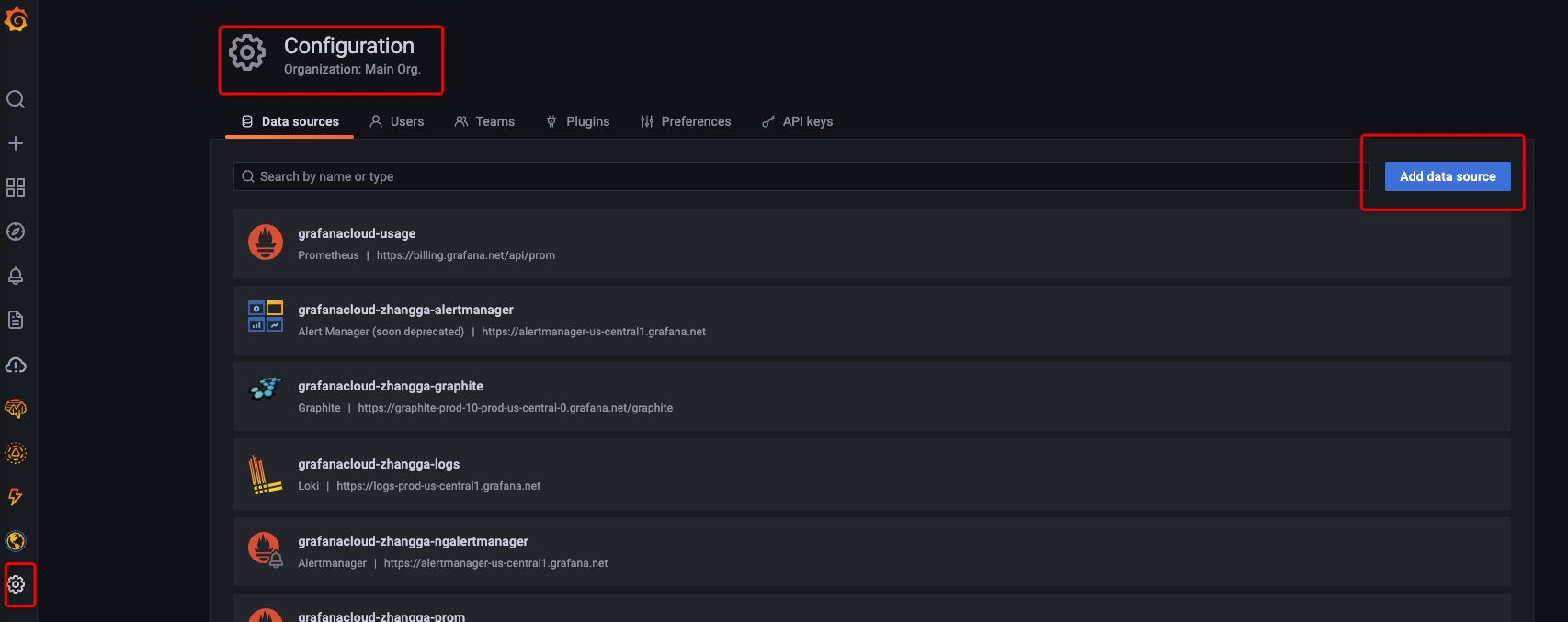Open the grafanacloud-zhangga-graphite data source
The height and width of the screenshot is (622, 1568).
872,397
